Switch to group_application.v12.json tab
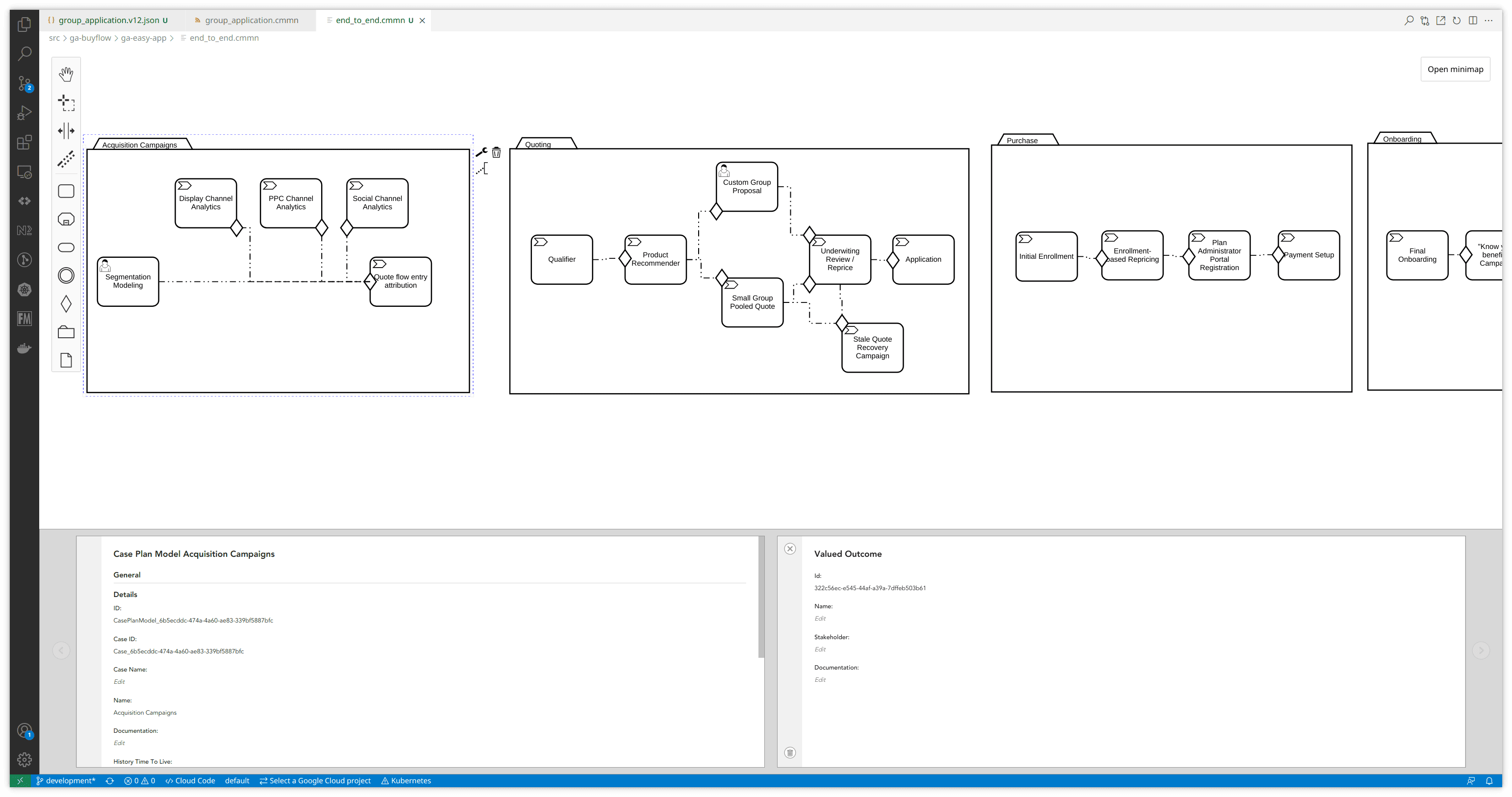This screenshot has height=797, width=1512. tap(109, 20)
